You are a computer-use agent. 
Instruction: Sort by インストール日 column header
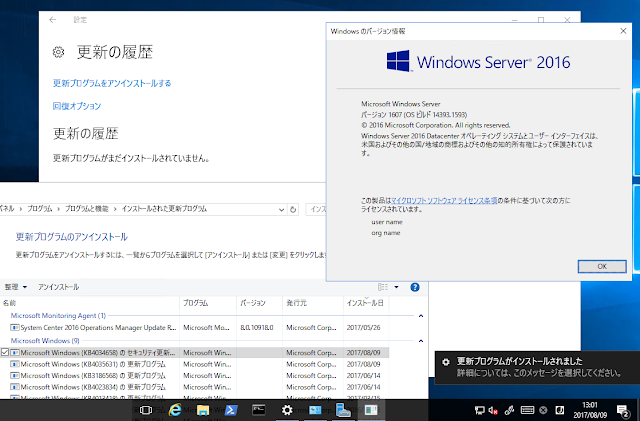(366, 303)
